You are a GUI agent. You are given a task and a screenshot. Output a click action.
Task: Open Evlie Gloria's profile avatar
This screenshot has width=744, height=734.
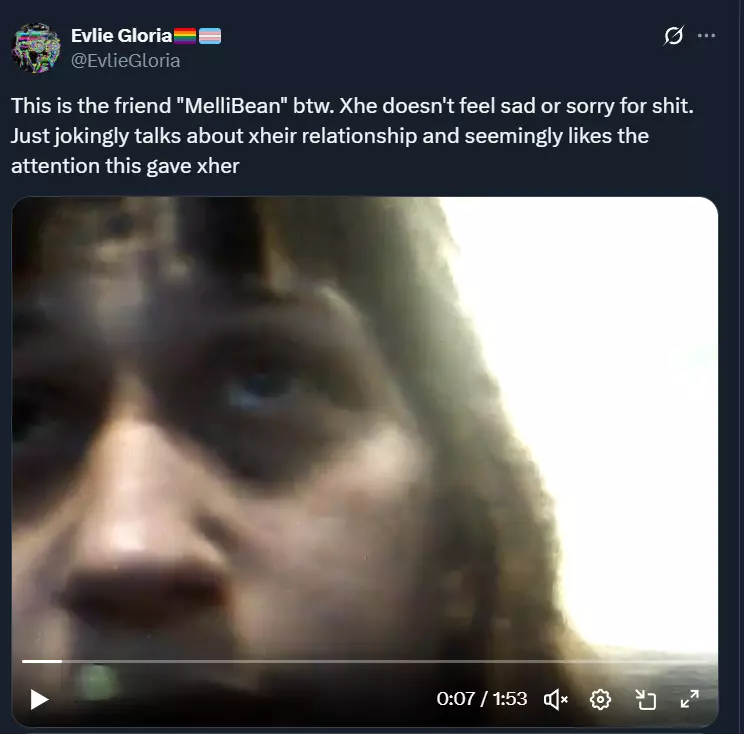click(x=36, y=47)
